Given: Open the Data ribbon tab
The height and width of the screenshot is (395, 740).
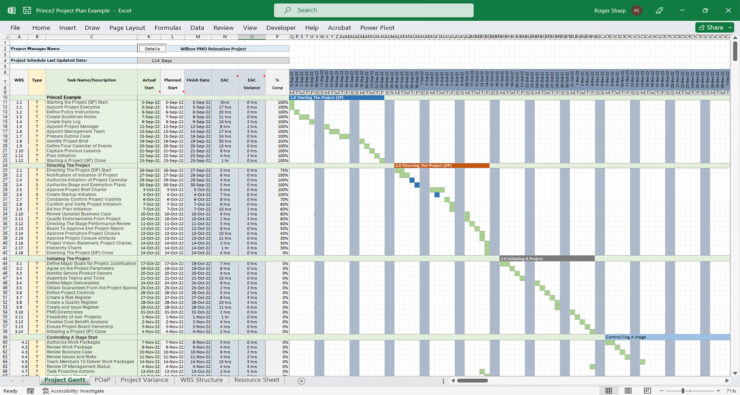Looking at the screenshot, I should coord(197,28).
